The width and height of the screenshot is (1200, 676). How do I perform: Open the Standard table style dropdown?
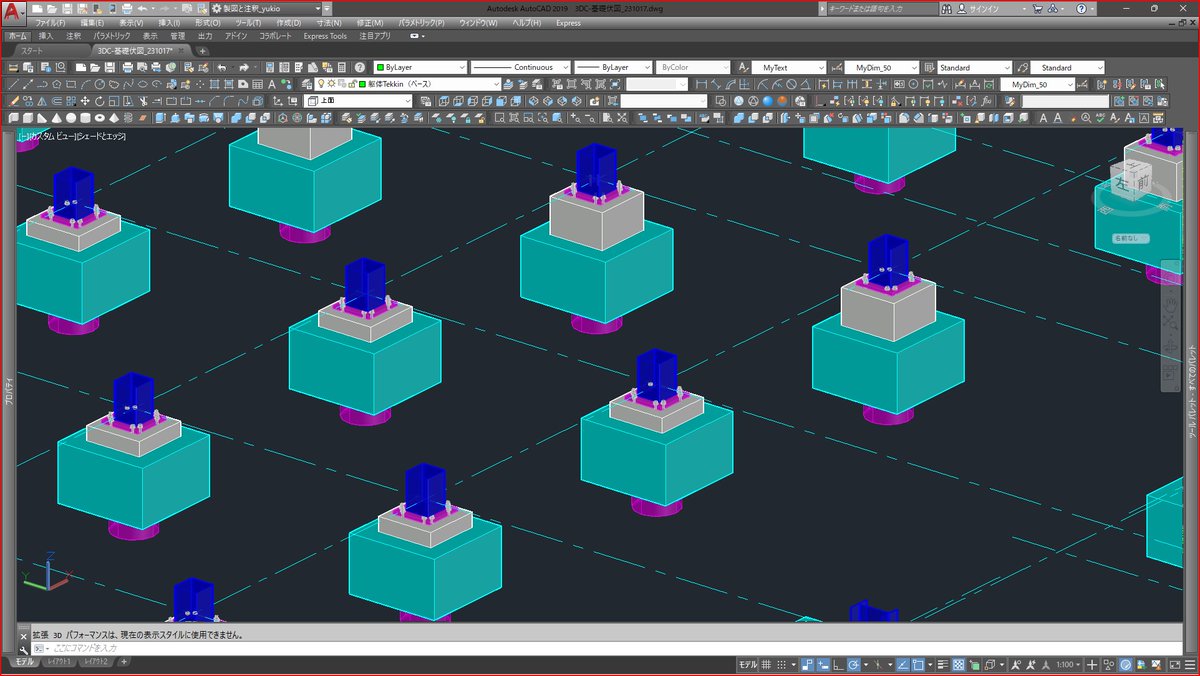click(x=974, y=67)
